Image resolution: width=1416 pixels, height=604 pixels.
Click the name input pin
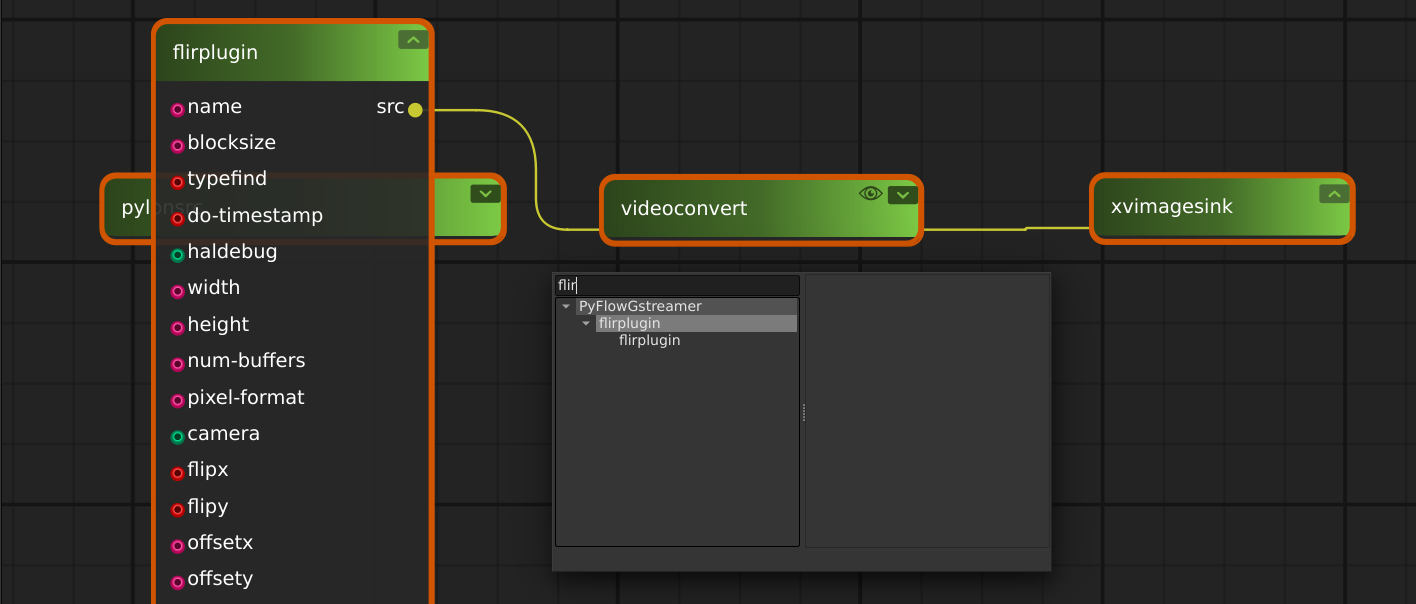[178, 109]
